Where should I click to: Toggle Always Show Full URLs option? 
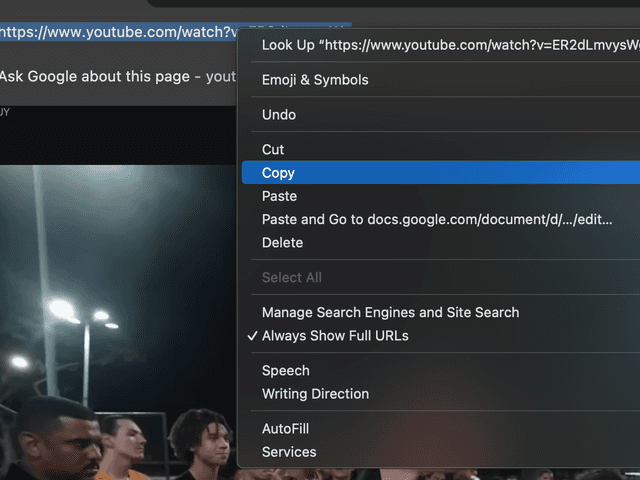[441, 336]
